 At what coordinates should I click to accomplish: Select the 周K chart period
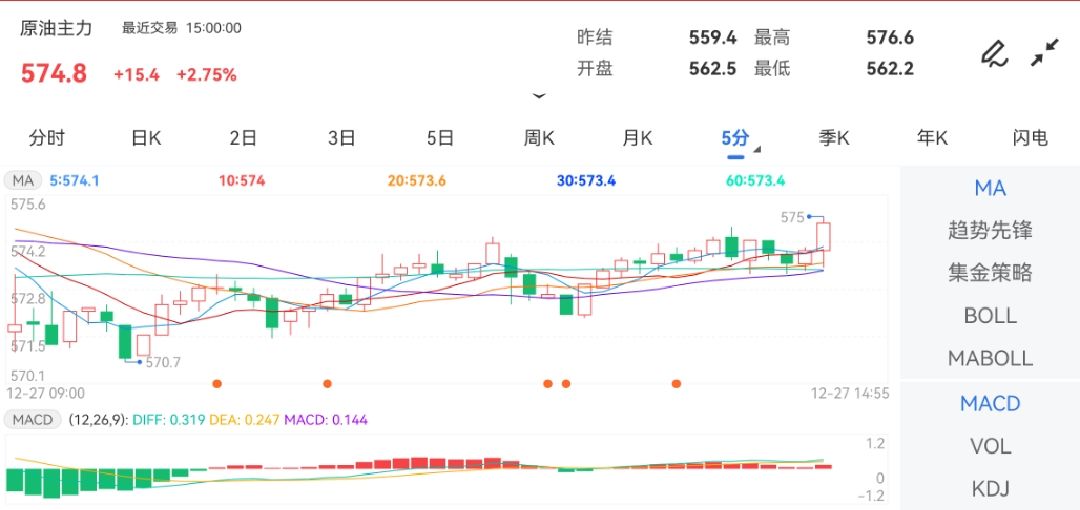pos(539,138)
